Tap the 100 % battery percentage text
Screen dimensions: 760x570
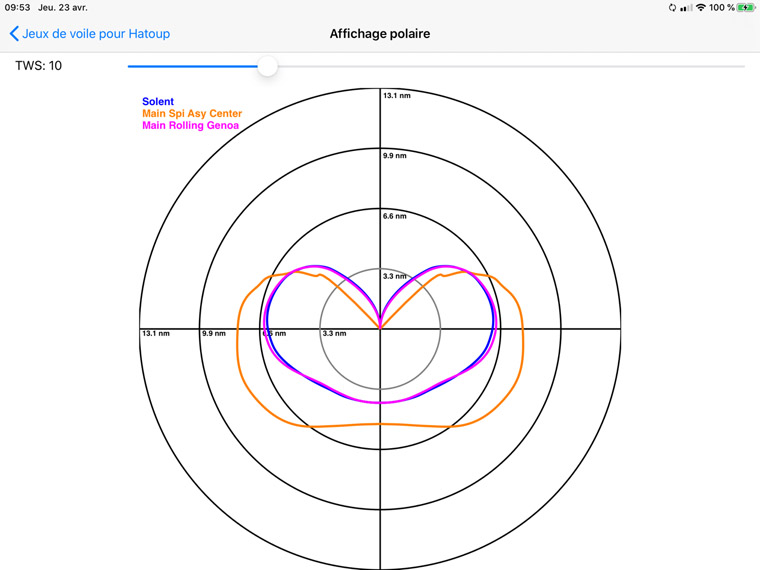click(722, 7)
